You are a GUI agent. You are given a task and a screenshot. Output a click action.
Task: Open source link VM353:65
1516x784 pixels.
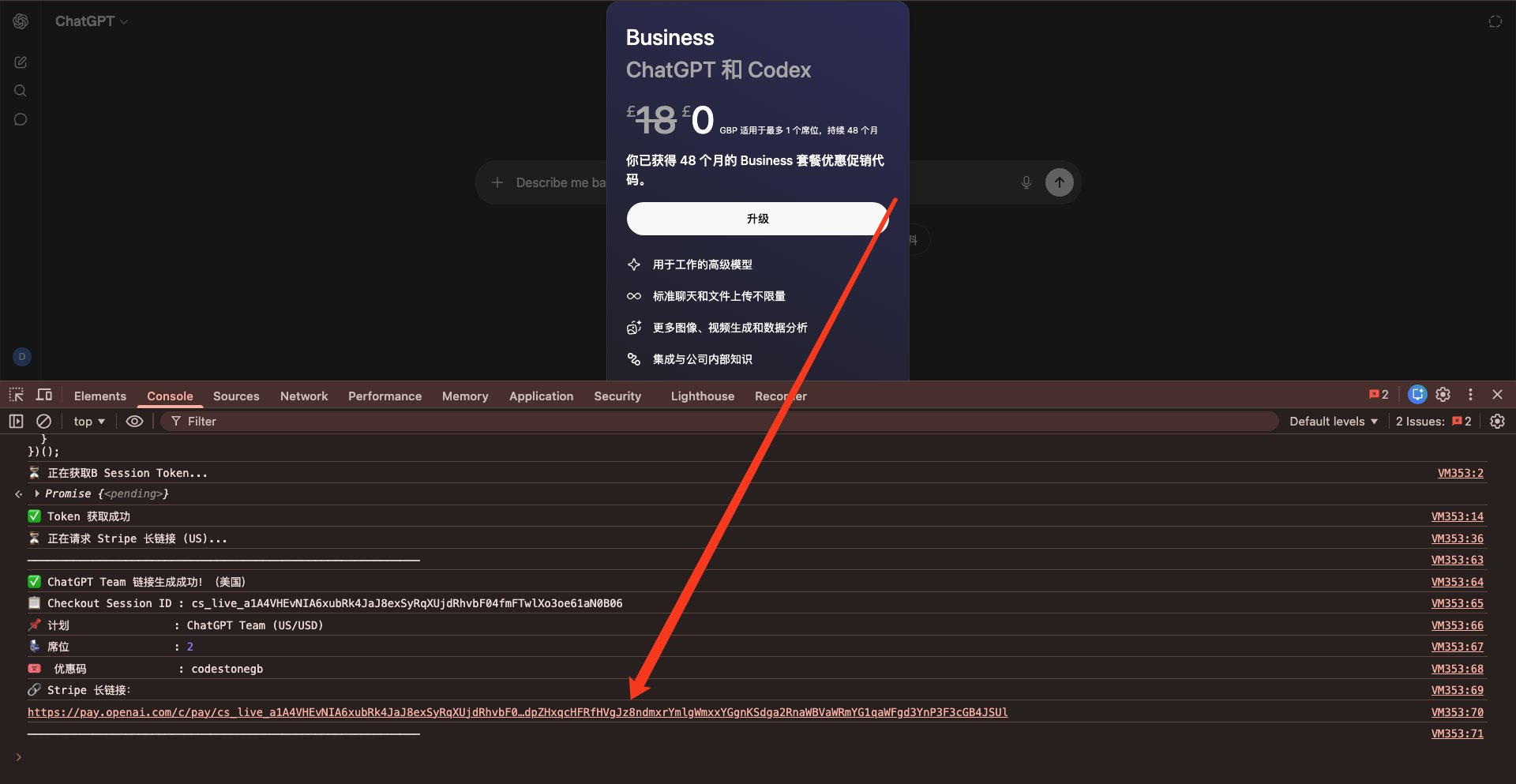coord(1457,603)
